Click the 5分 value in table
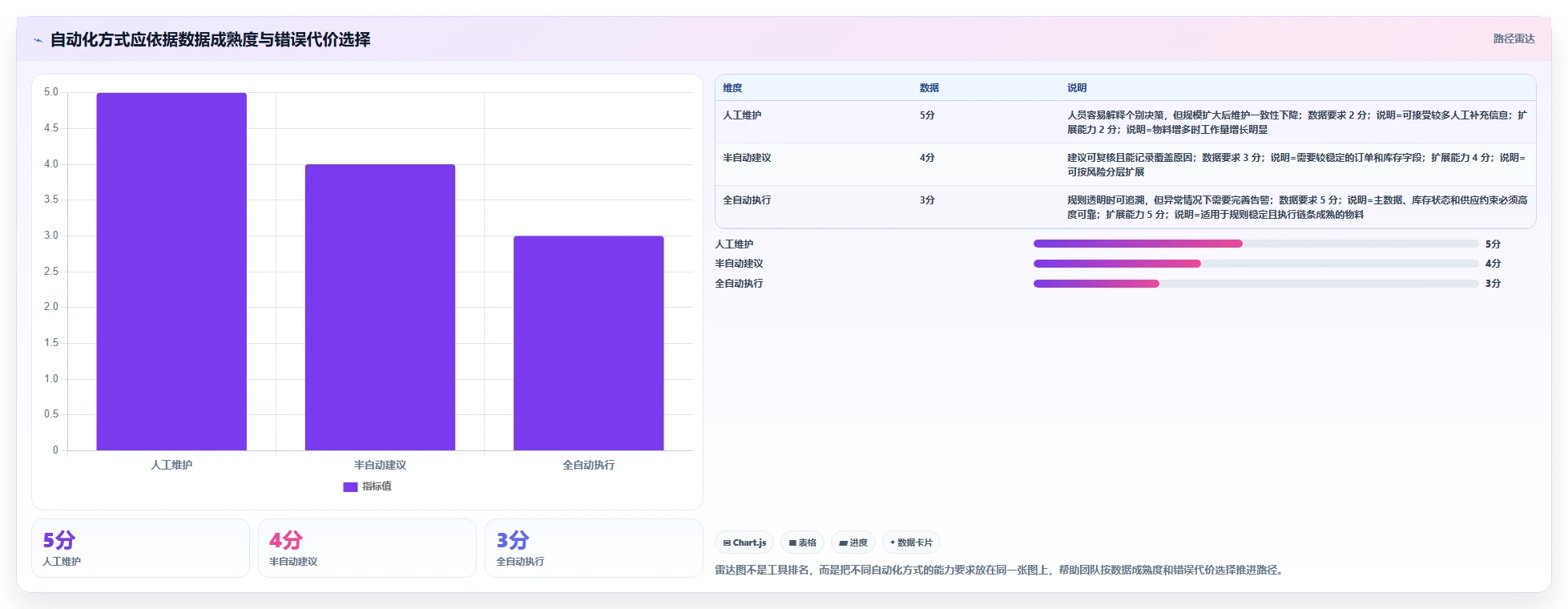Image resolution: width=1568 pixels, height=609 pixels. pyautogui.click(x=927, y=115)
